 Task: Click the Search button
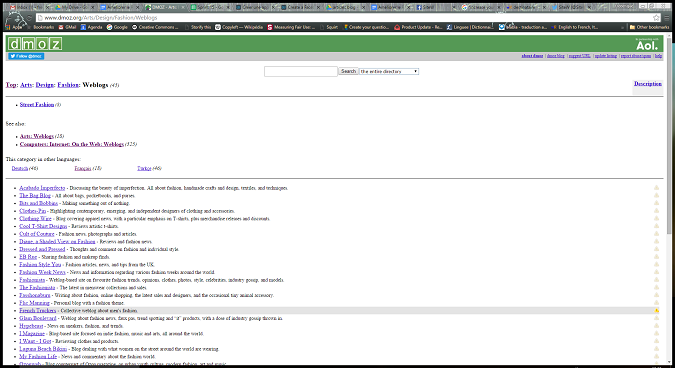click(348, 71)
